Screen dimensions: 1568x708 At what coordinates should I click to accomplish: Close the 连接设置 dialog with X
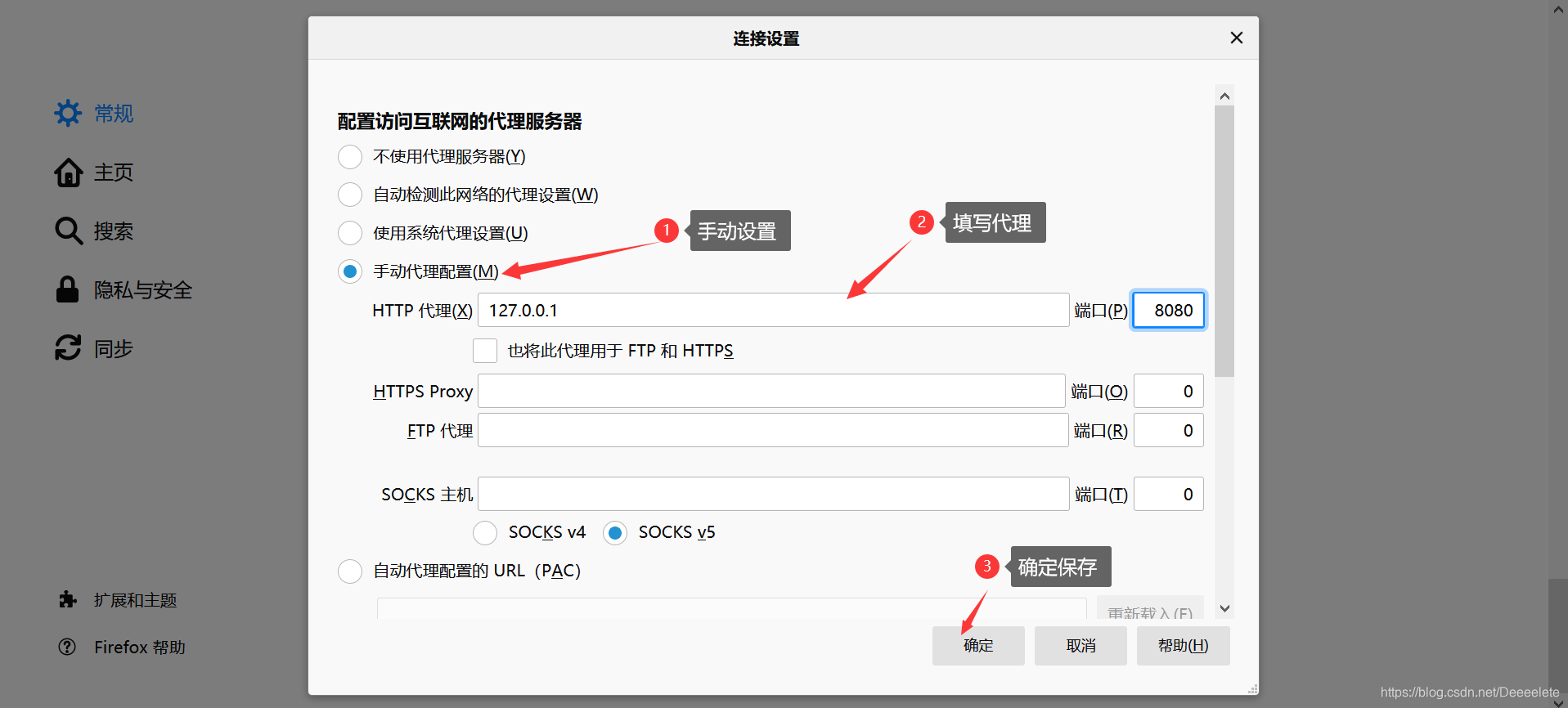tap(1236, 38)
